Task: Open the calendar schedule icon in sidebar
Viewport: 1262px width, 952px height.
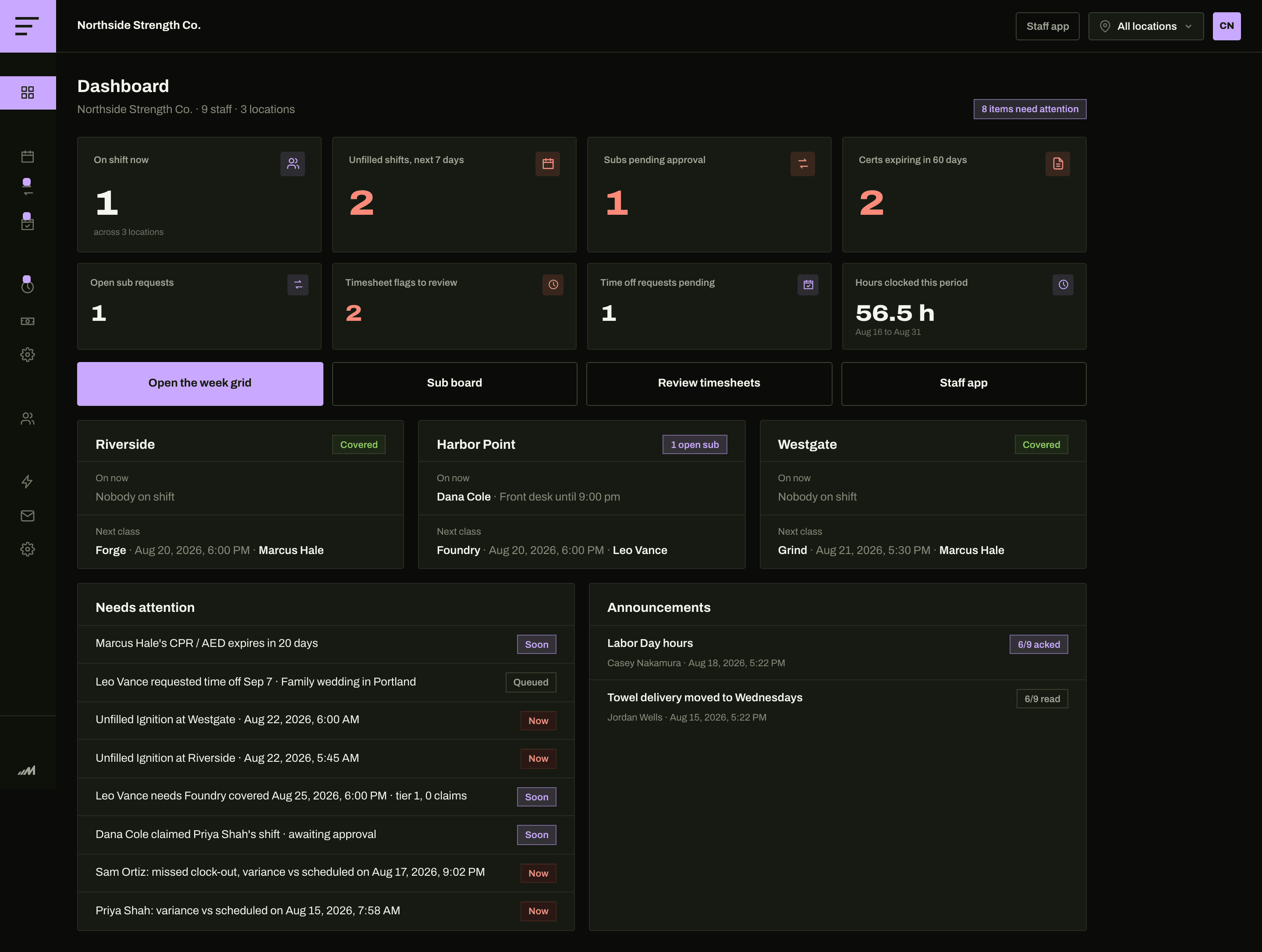Action: (x=27, y=156)
